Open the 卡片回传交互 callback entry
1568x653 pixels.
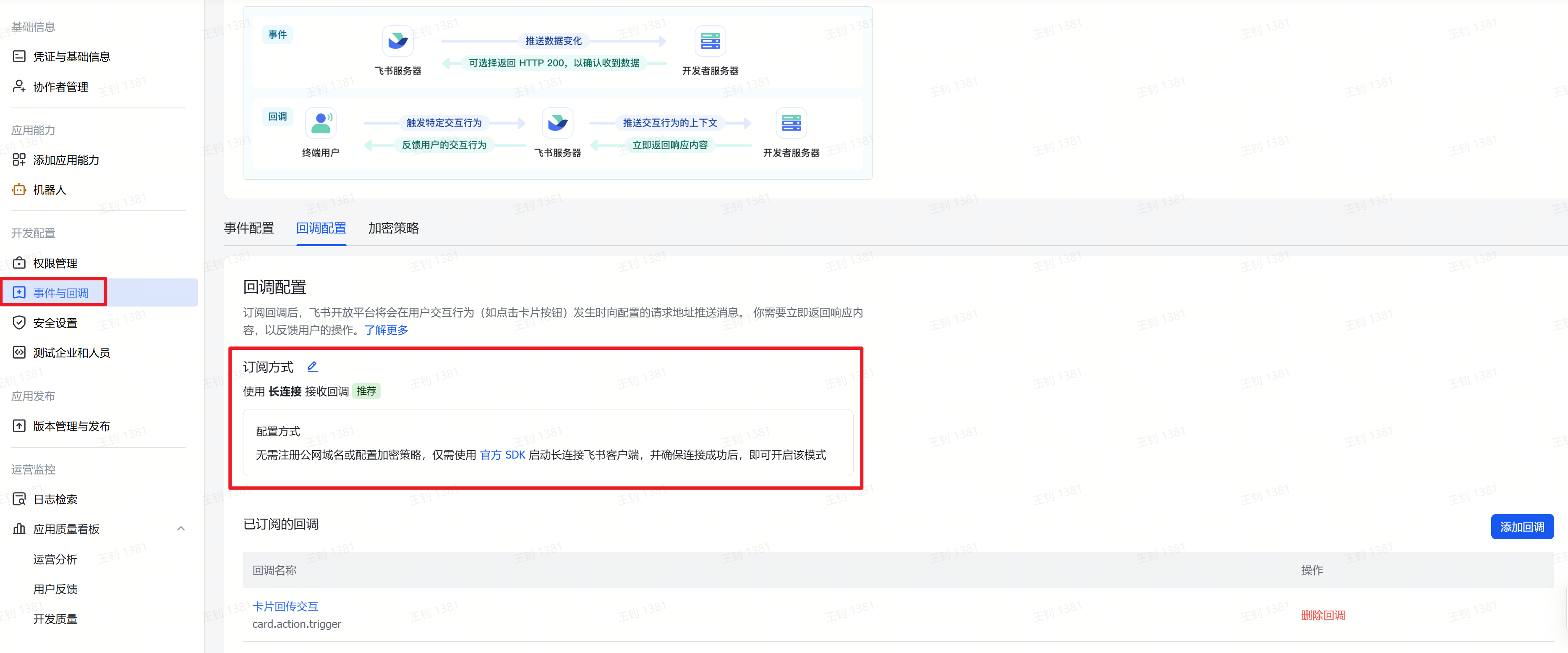click(x=285, y=606)
